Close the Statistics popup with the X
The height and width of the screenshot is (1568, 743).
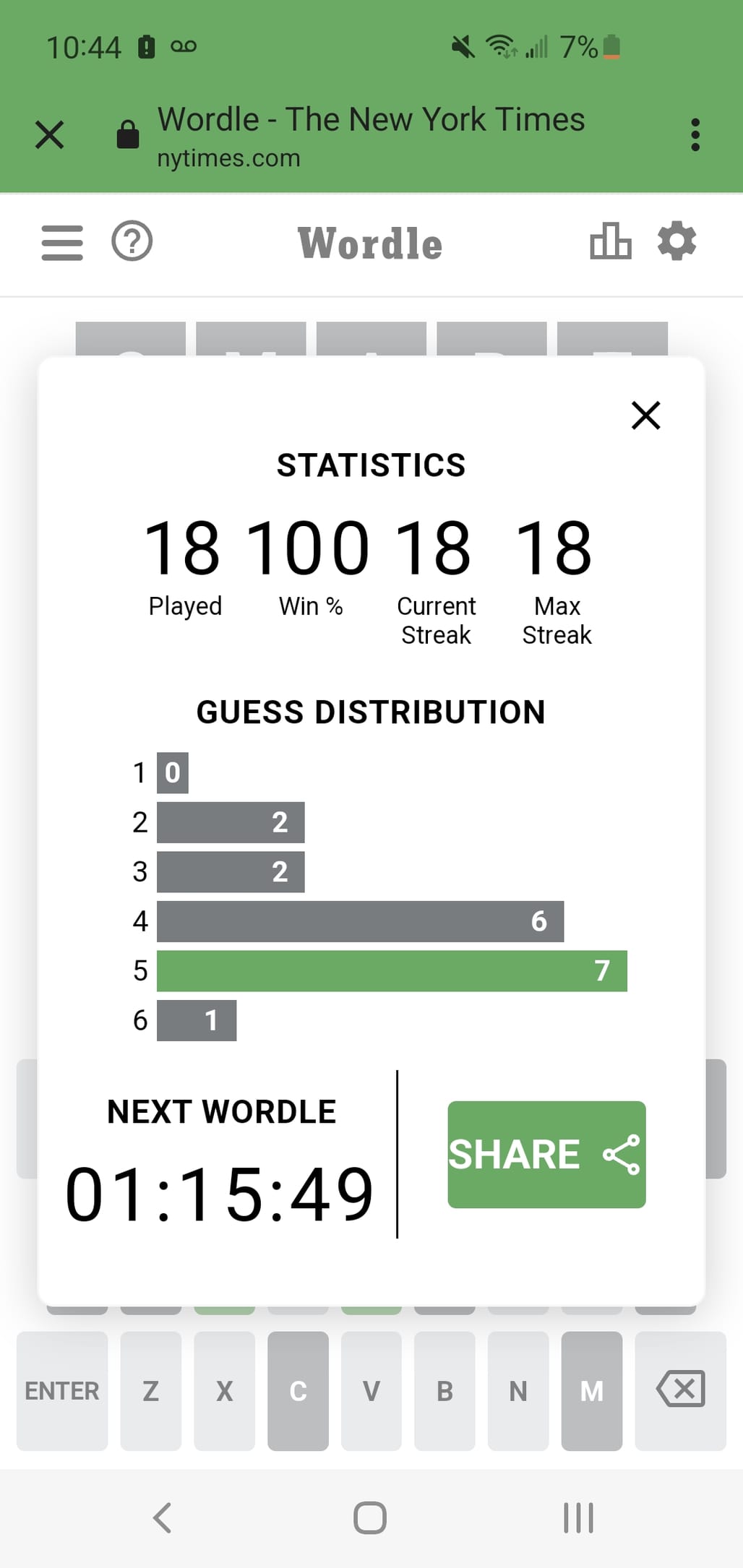click(x=645, y=415)
